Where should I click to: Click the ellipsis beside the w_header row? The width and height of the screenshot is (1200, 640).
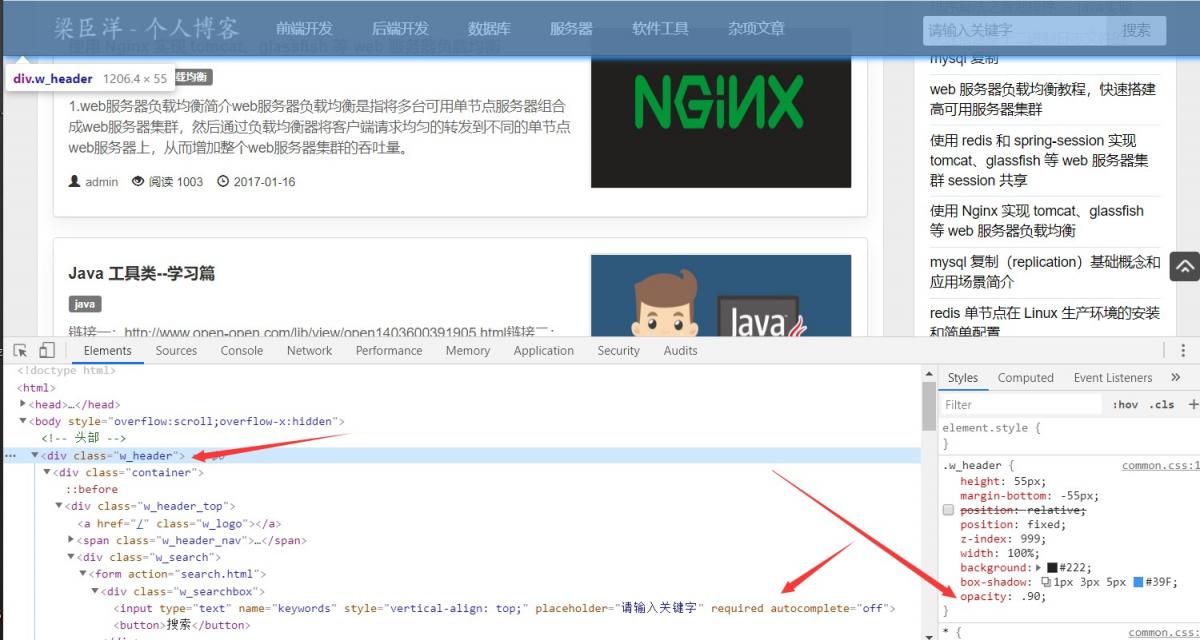[x=11, y=456]
